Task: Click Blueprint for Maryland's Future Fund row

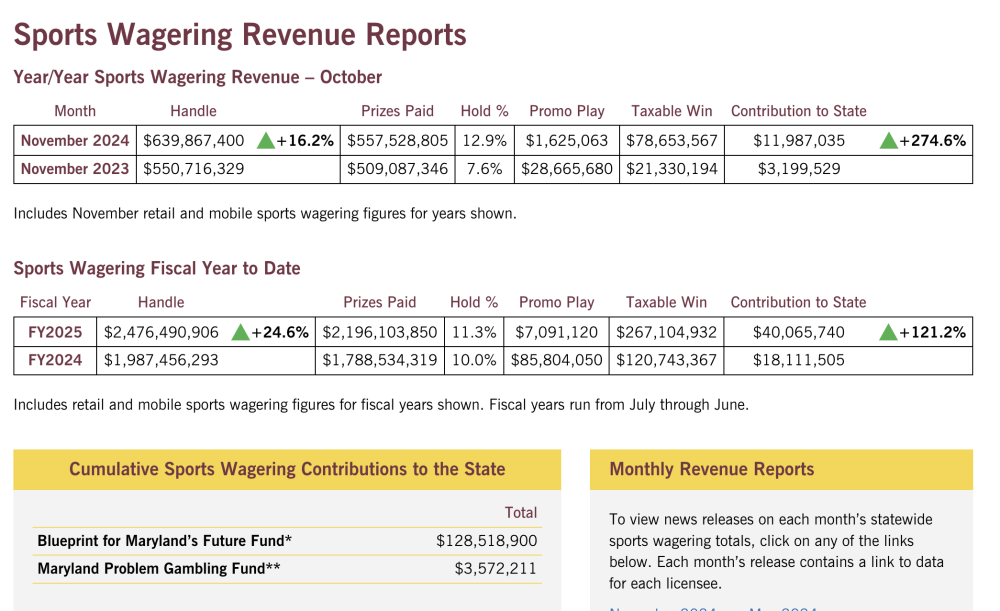Action: click(287, 541)
